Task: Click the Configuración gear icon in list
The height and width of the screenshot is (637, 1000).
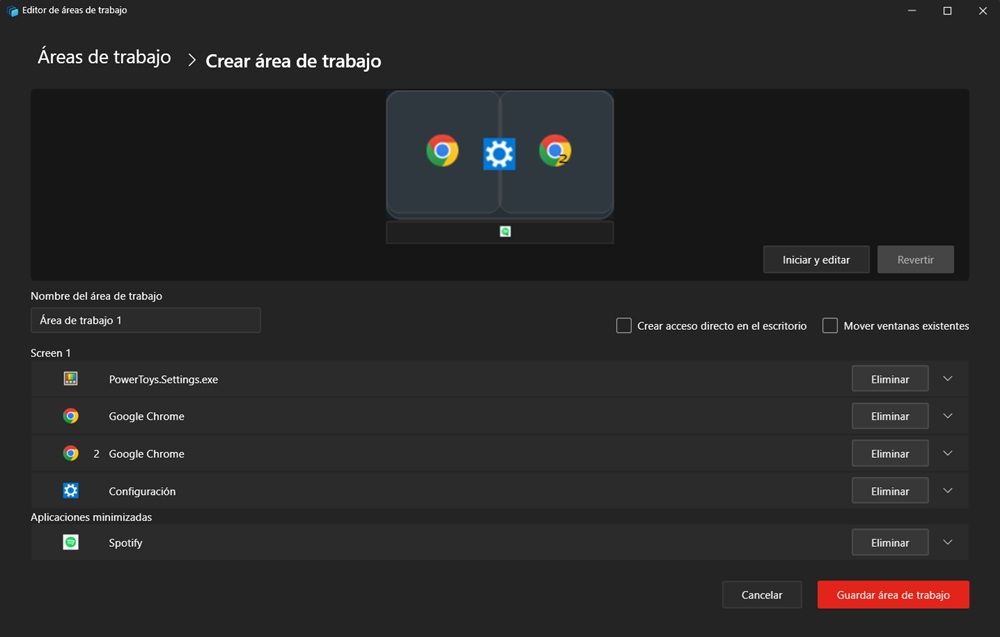Action: (x=71, y=491)
